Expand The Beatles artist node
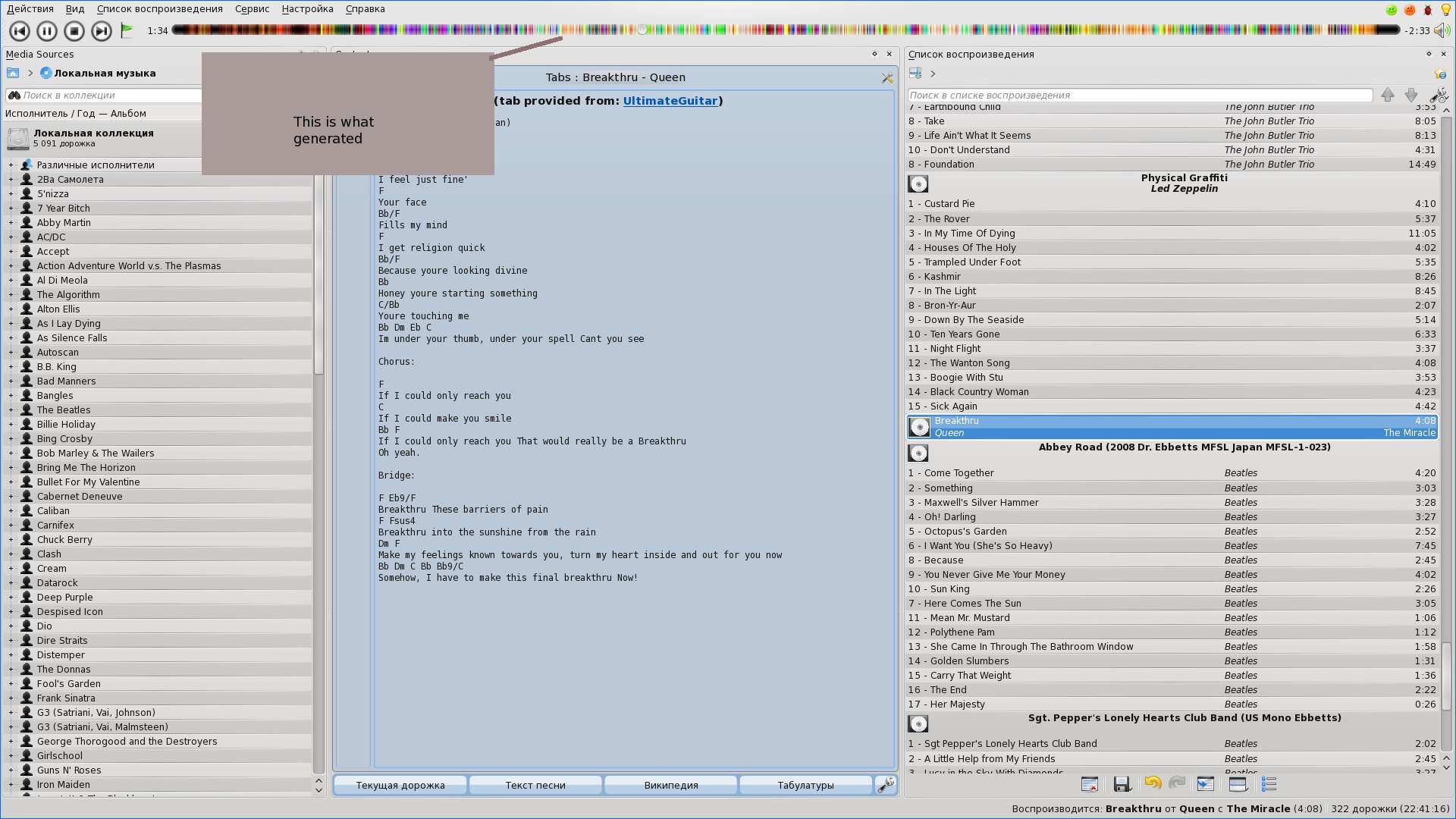The height and width of the screenshot is (819, 1456). pyautogui.click(x=11, y=410)
